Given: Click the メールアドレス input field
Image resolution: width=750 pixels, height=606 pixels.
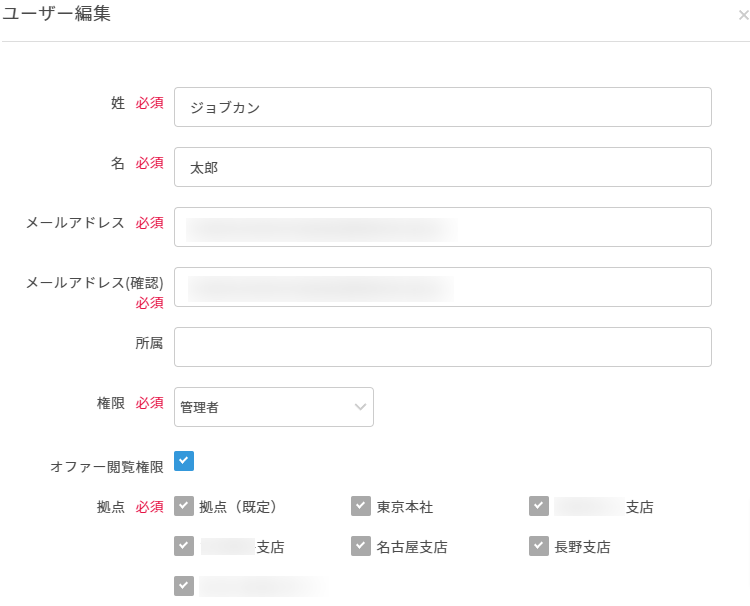Looking at the screenshot, I should pos(442,227).
